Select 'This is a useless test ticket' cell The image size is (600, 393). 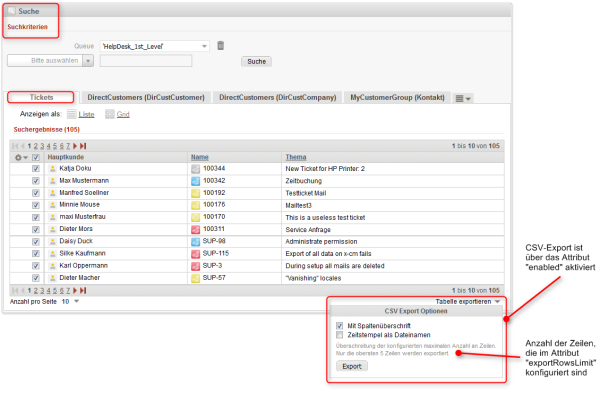pos(325,217)
